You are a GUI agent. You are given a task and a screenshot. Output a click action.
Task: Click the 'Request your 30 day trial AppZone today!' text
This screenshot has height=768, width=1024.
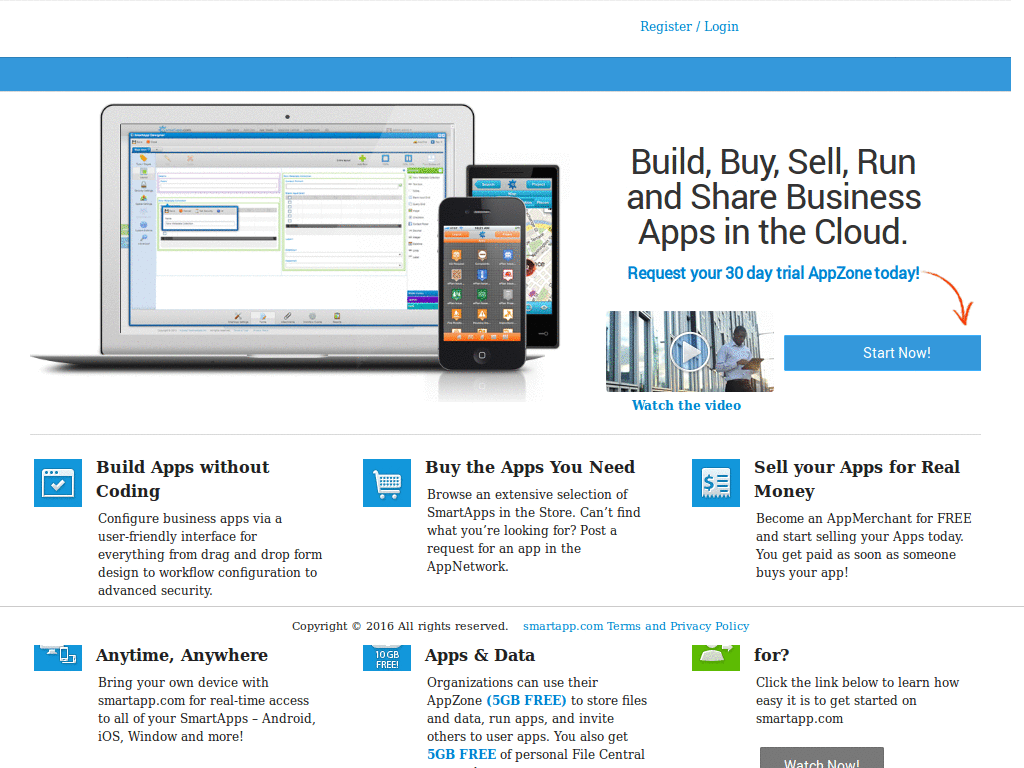(773, 273)
